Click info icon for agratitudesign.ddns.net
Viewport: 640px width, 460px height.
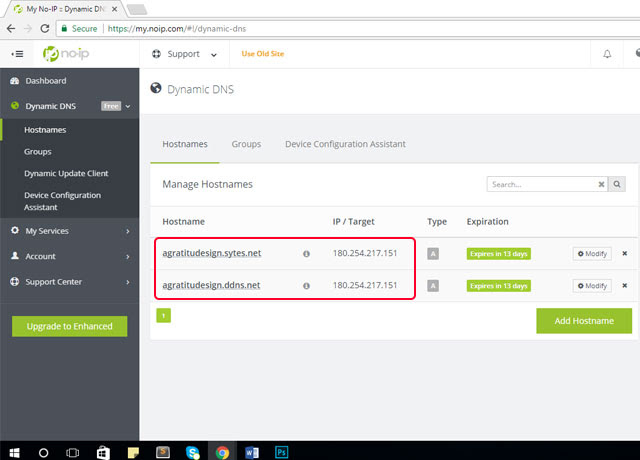pyautogui.click(x=306, y=286)
